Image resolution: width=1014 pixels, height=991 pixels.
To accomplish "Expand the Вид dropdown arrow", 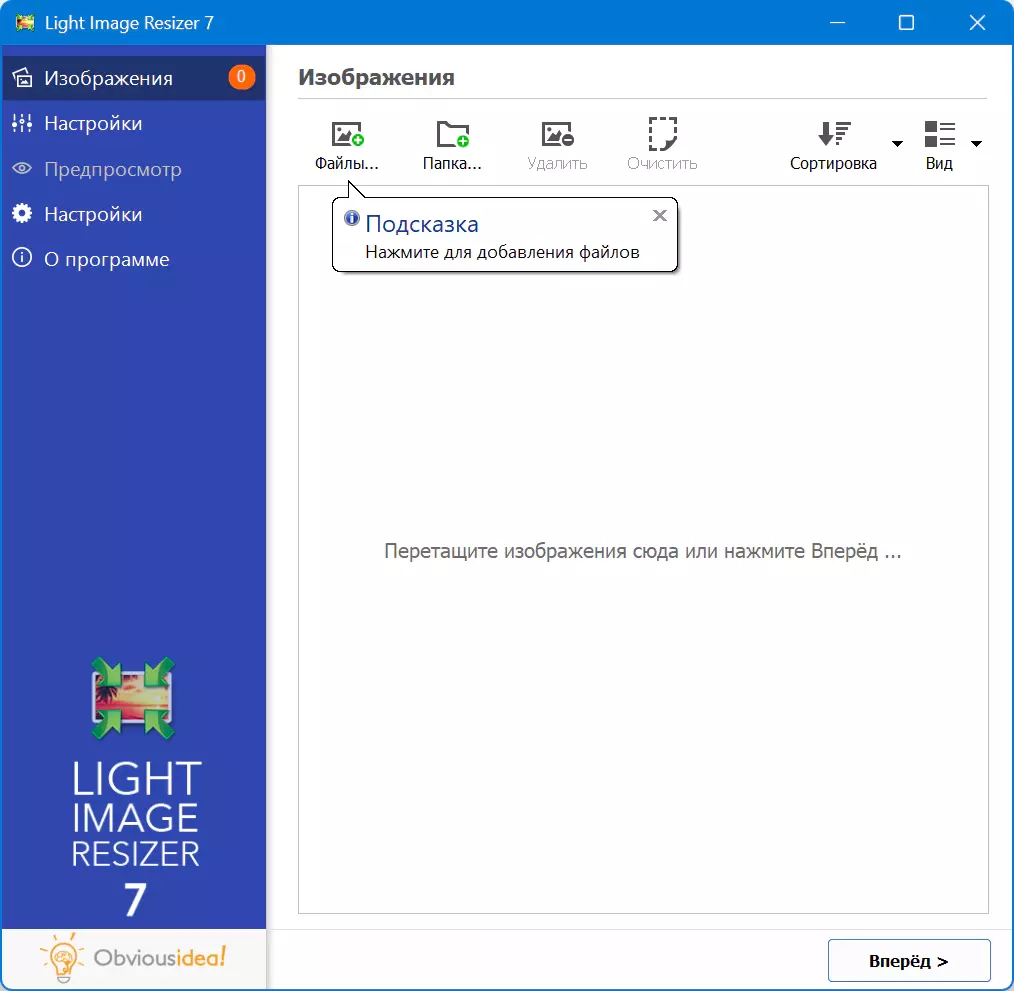I will coord(976,144).
